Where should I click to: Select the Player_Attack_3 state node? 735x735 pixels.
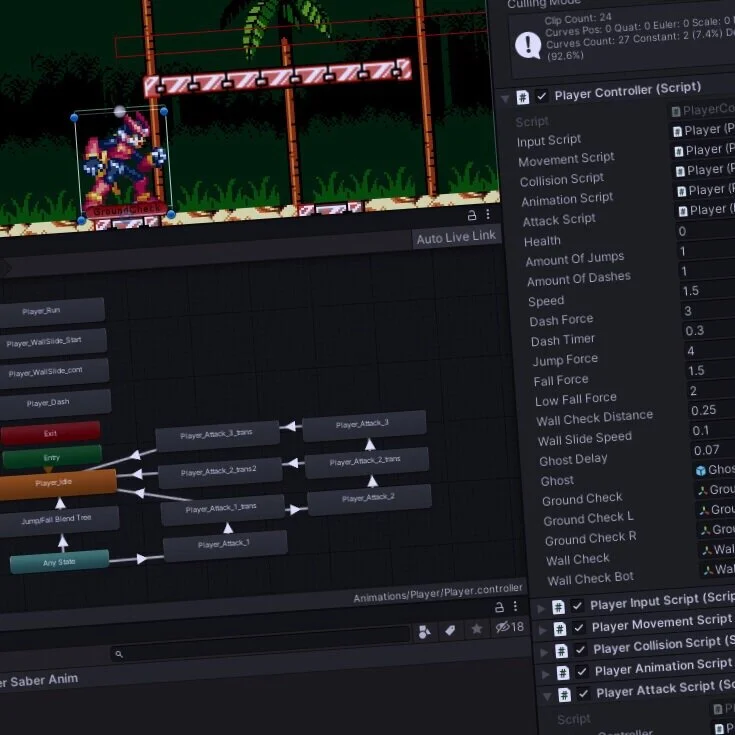(x=364, y=426)
